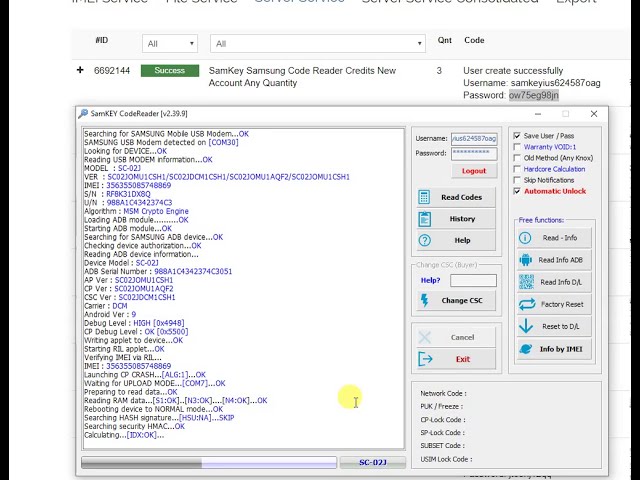Viewport: 640px width, 480px height.
Task: Click the SamKEY key icon in title bar
Action: pyautogui.click(x=83, y=113)
